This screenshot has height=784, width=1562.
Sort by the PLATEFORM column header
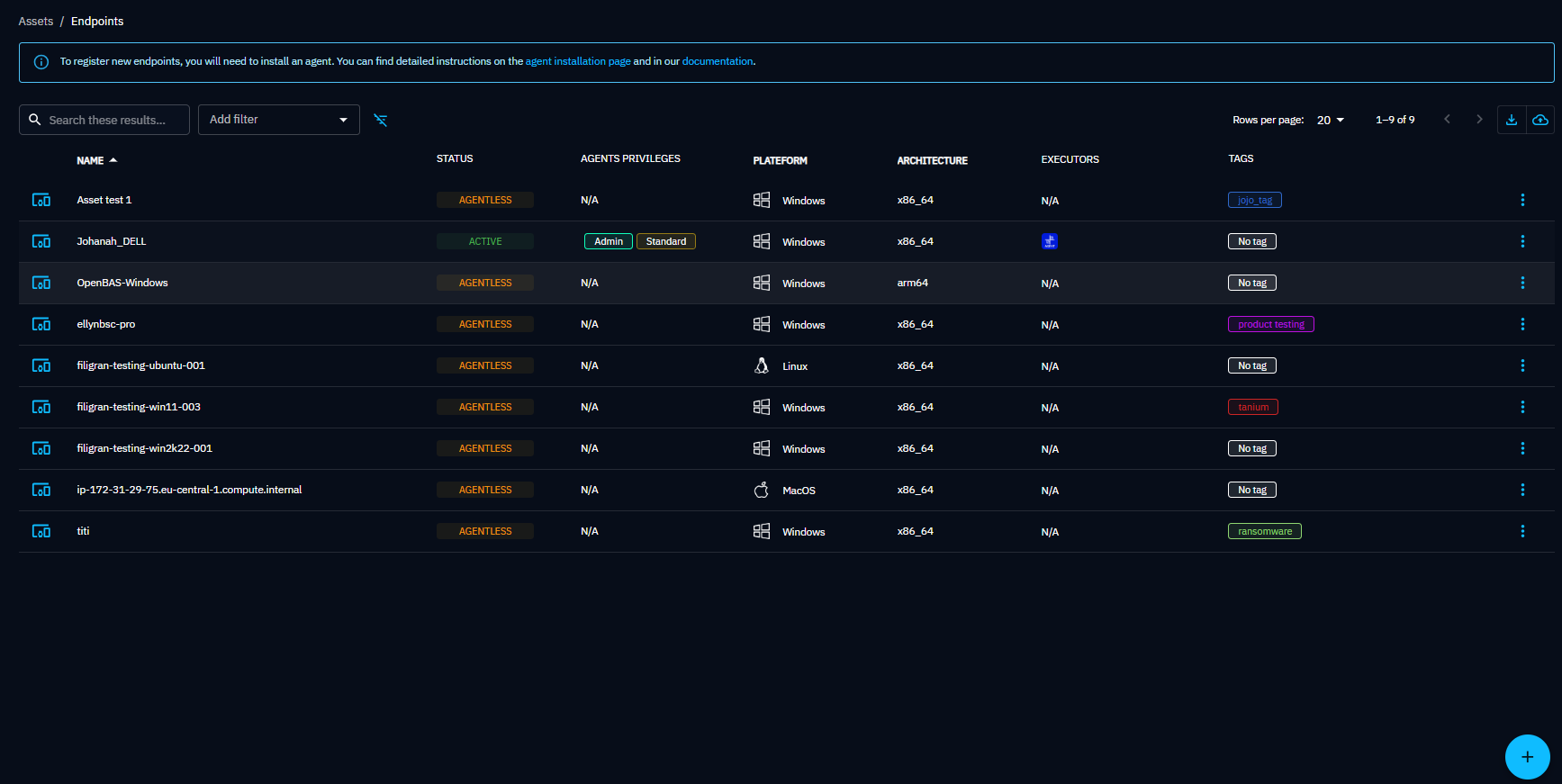coord(780,160)
